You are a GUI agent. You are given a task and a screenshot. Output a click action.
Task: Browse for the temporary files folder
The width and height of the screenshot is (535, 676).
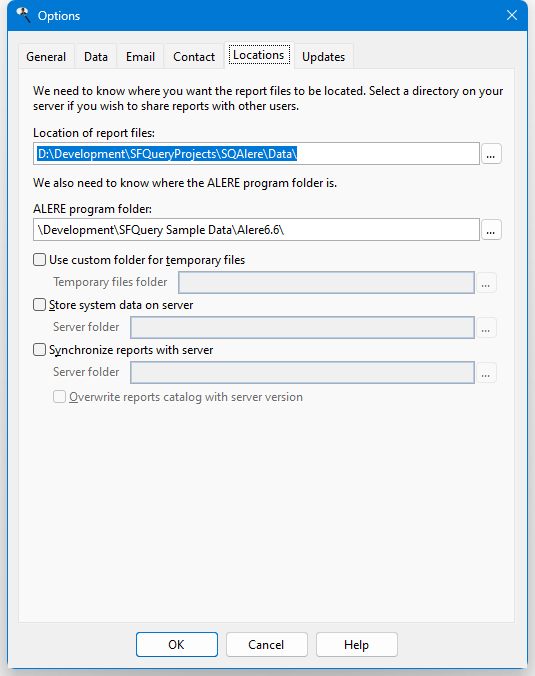tap(486, 283)
